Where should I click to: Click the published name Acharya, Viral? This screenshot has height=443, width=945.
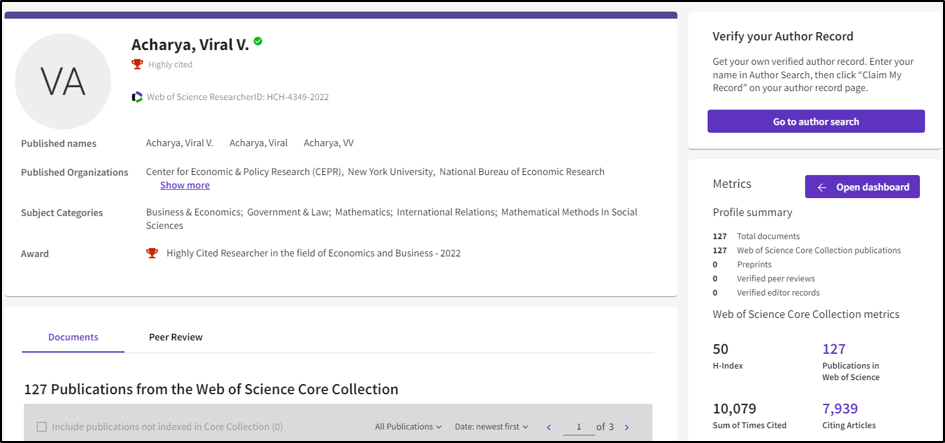point(259,143)
